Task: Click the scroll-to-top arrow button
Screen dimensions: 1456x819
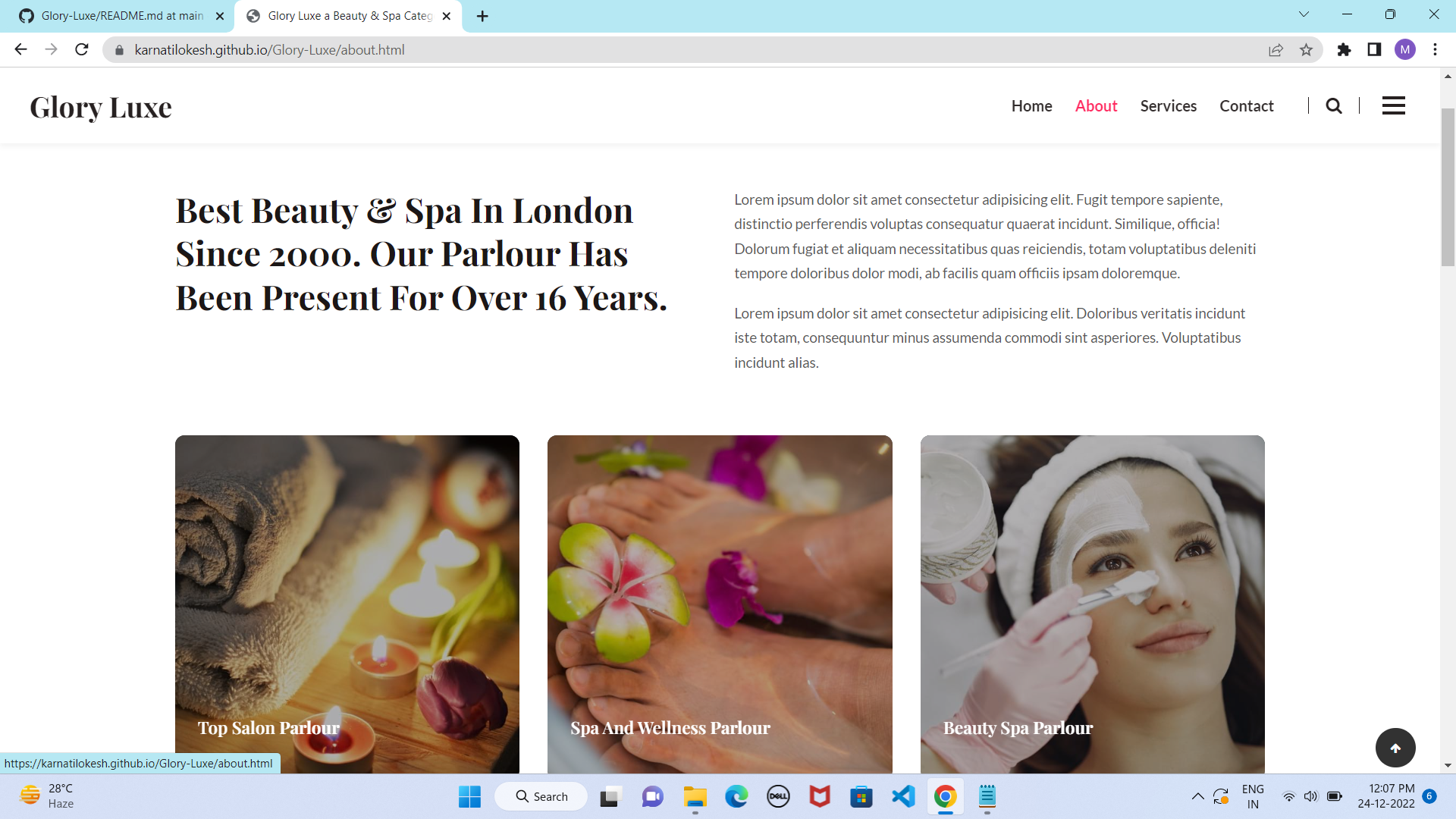Action: pos(1395,748)
